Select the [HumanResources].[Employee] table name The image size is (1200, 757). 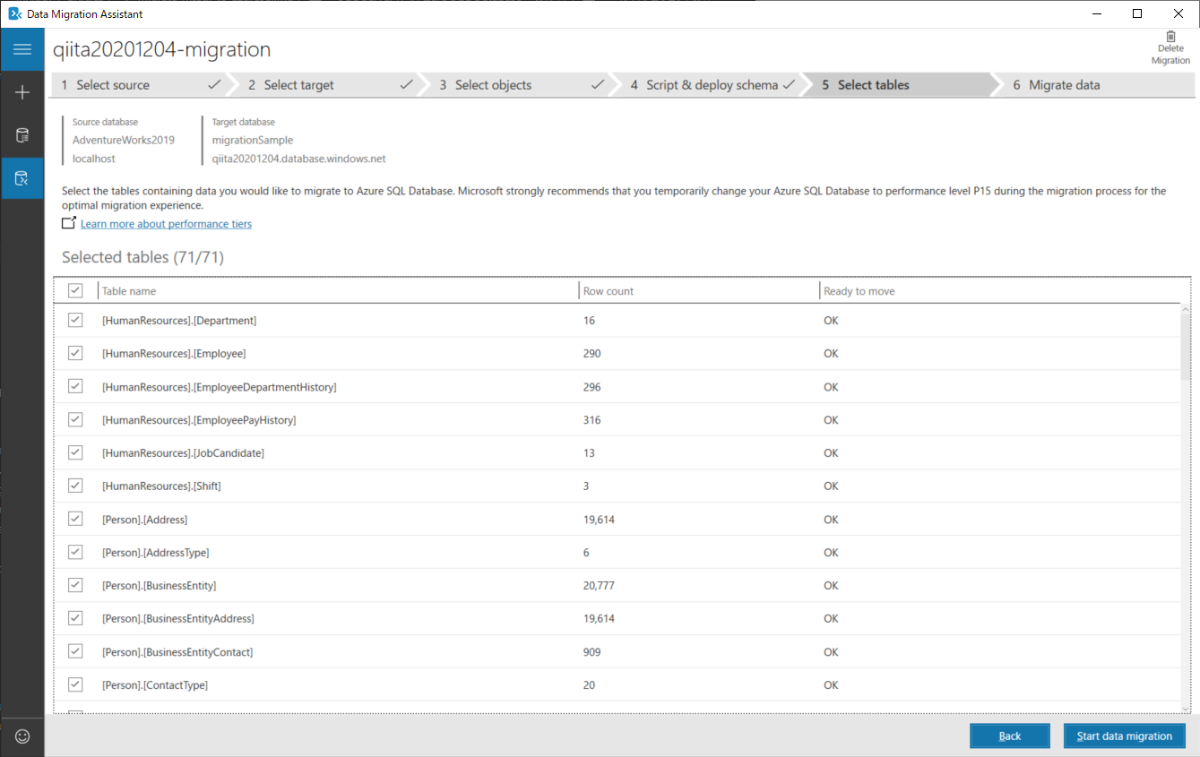click(x=174, y=353)
